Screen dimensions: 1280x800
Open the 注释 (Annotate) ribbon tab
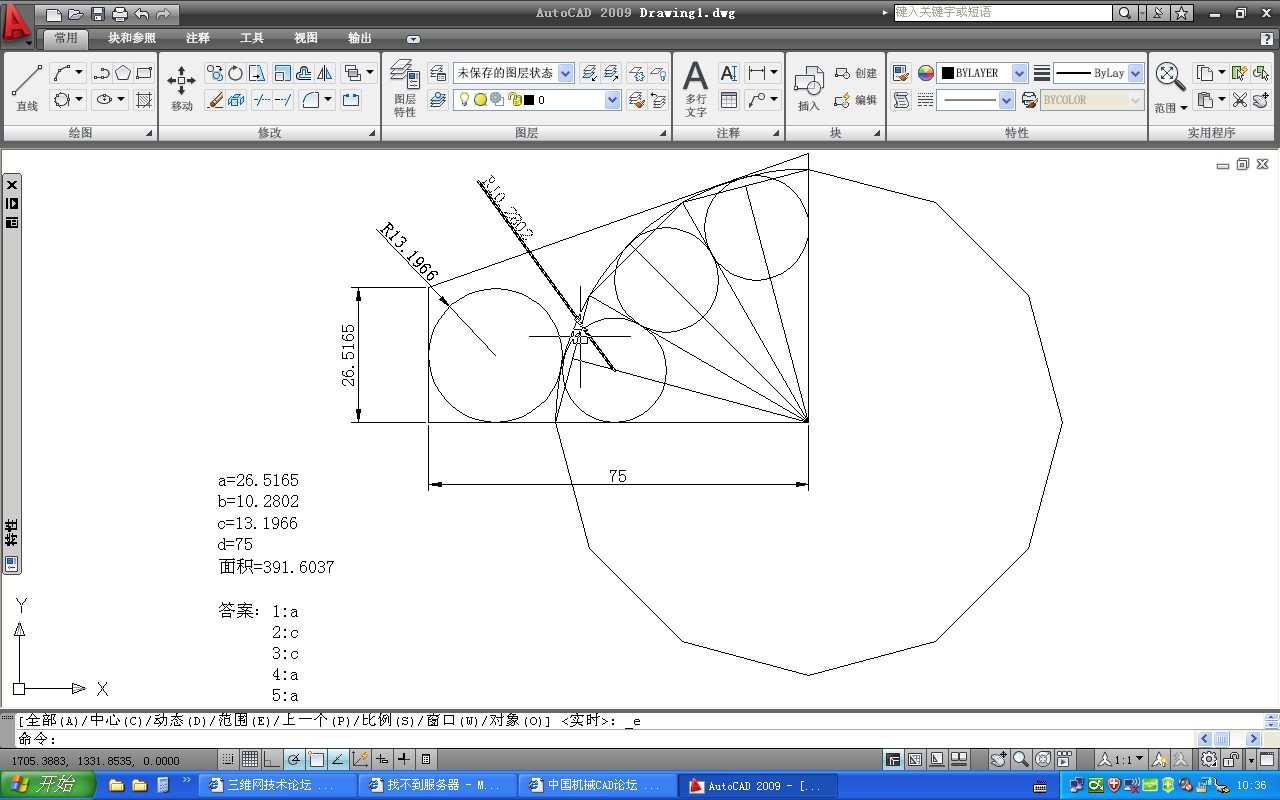[198, 38]
